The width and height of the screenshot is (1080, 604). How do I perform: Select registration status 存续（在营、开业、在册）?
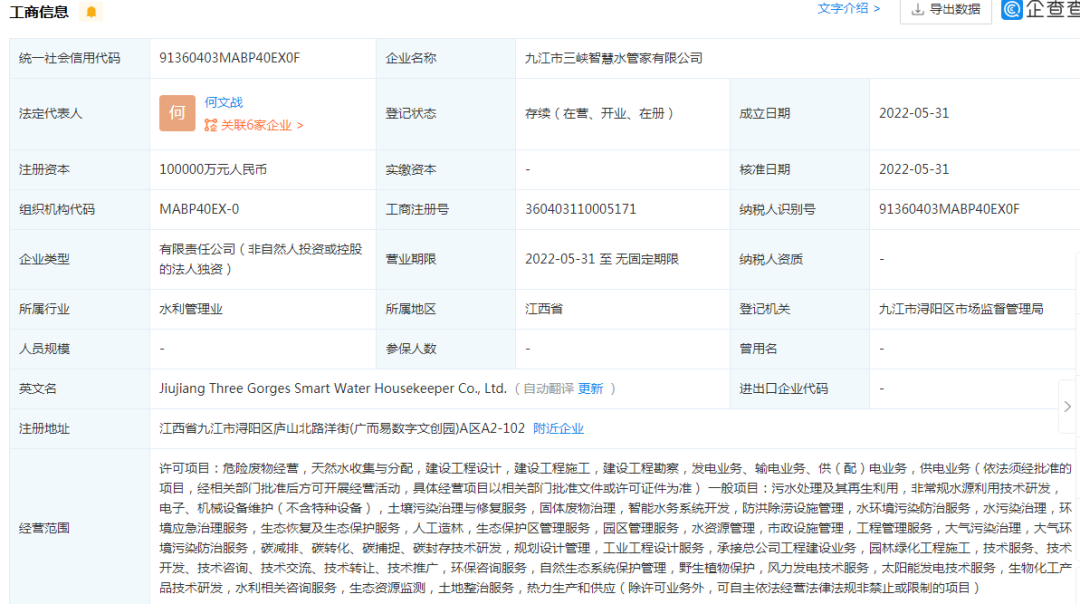click(x=599, y=114)
